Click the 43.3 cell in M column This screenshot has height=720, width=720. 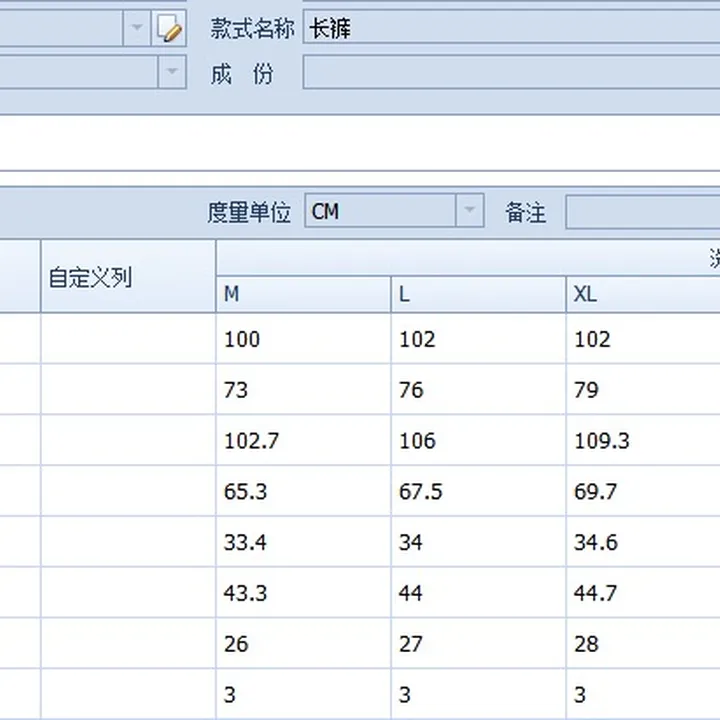click(x=302, y=593)
